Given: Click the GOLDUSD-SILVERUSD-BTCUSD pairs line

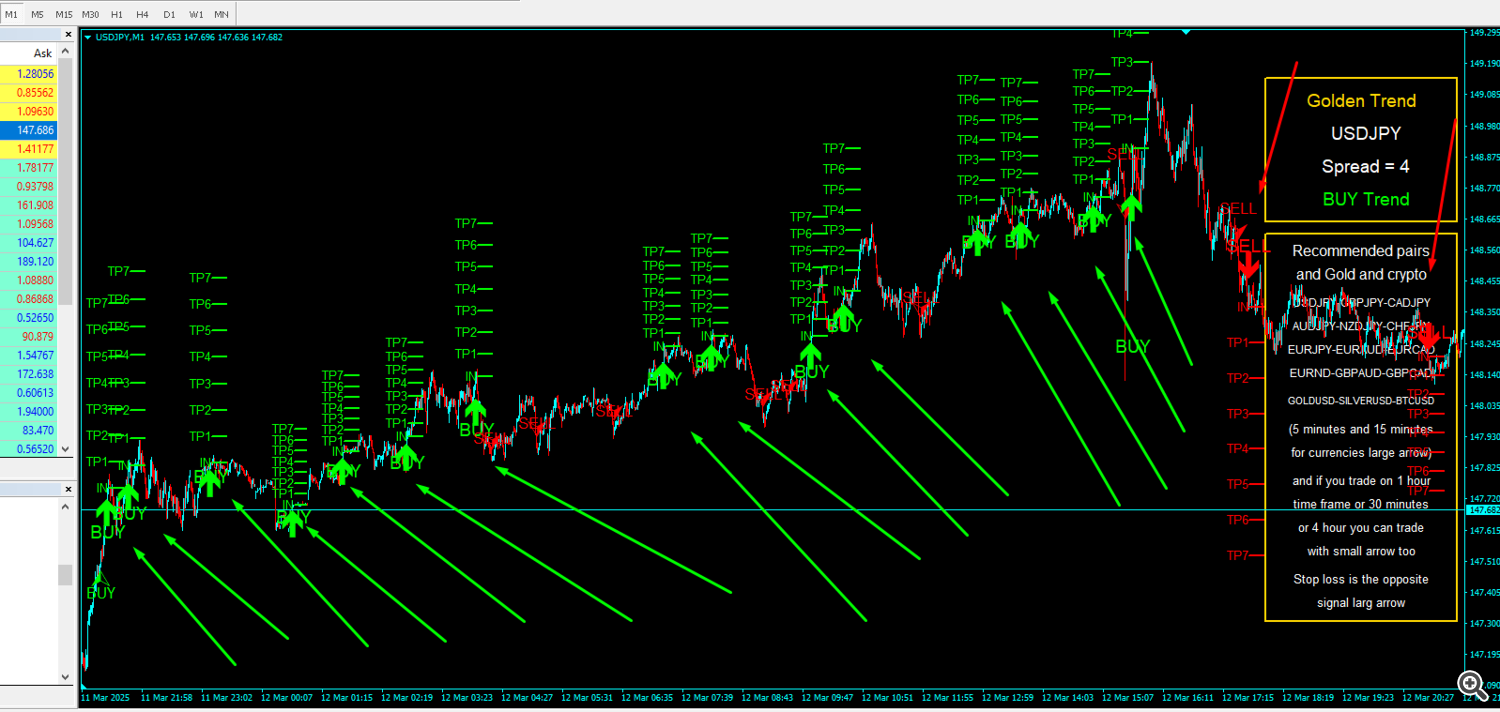Looking at the screenshot, I should pos(1361,400).
